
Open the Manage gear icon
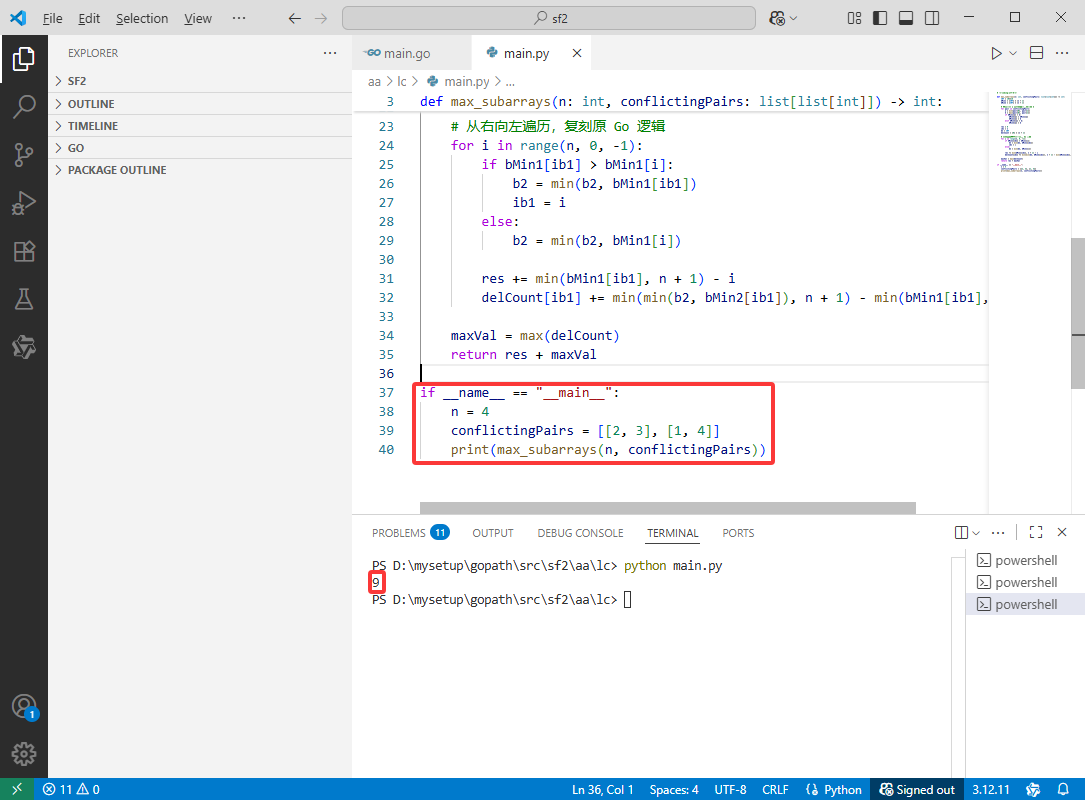(24, 754)
